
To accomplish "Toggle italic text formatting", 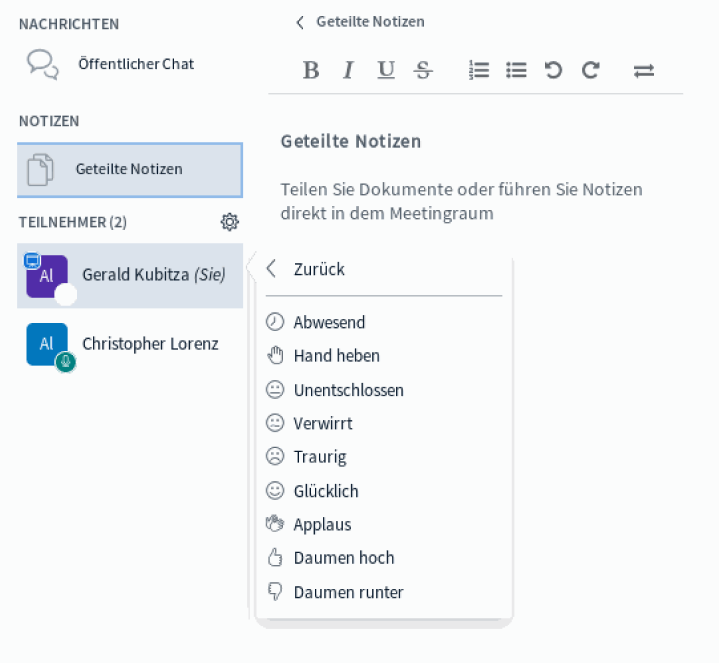I will (348, 70).
